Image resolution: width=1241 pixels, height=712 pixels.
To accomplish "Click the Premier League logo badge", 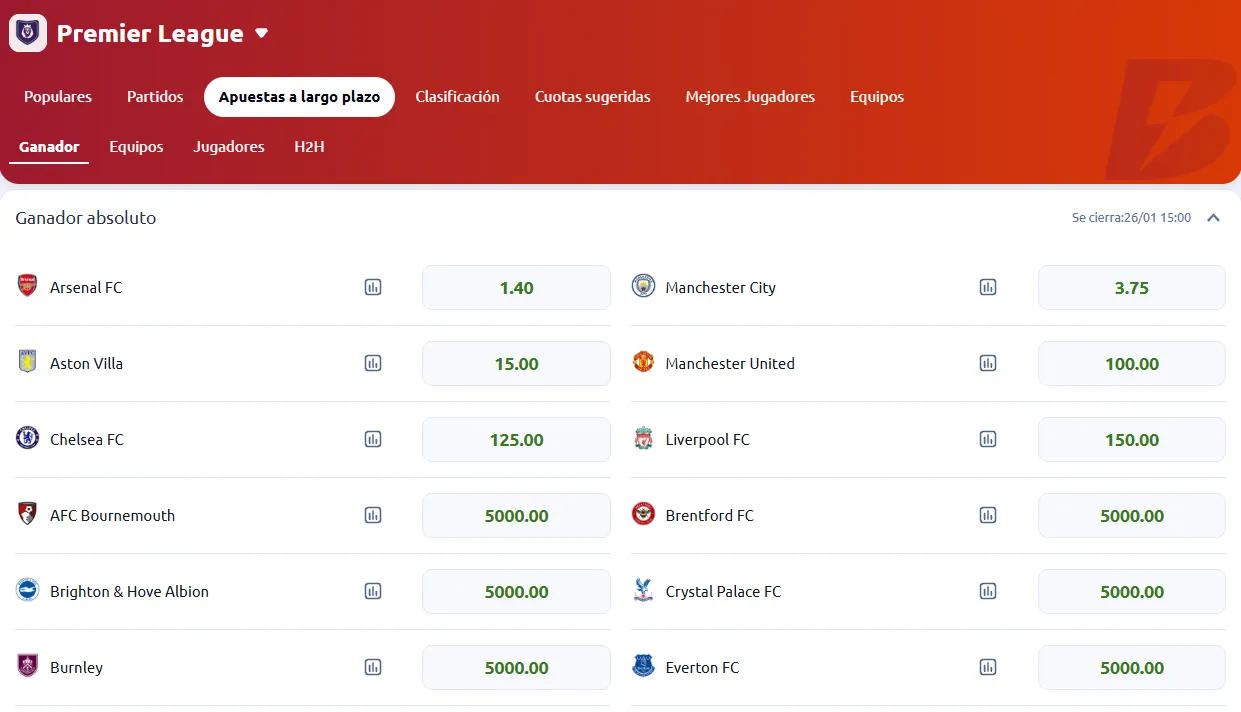I will click(28, 33).
